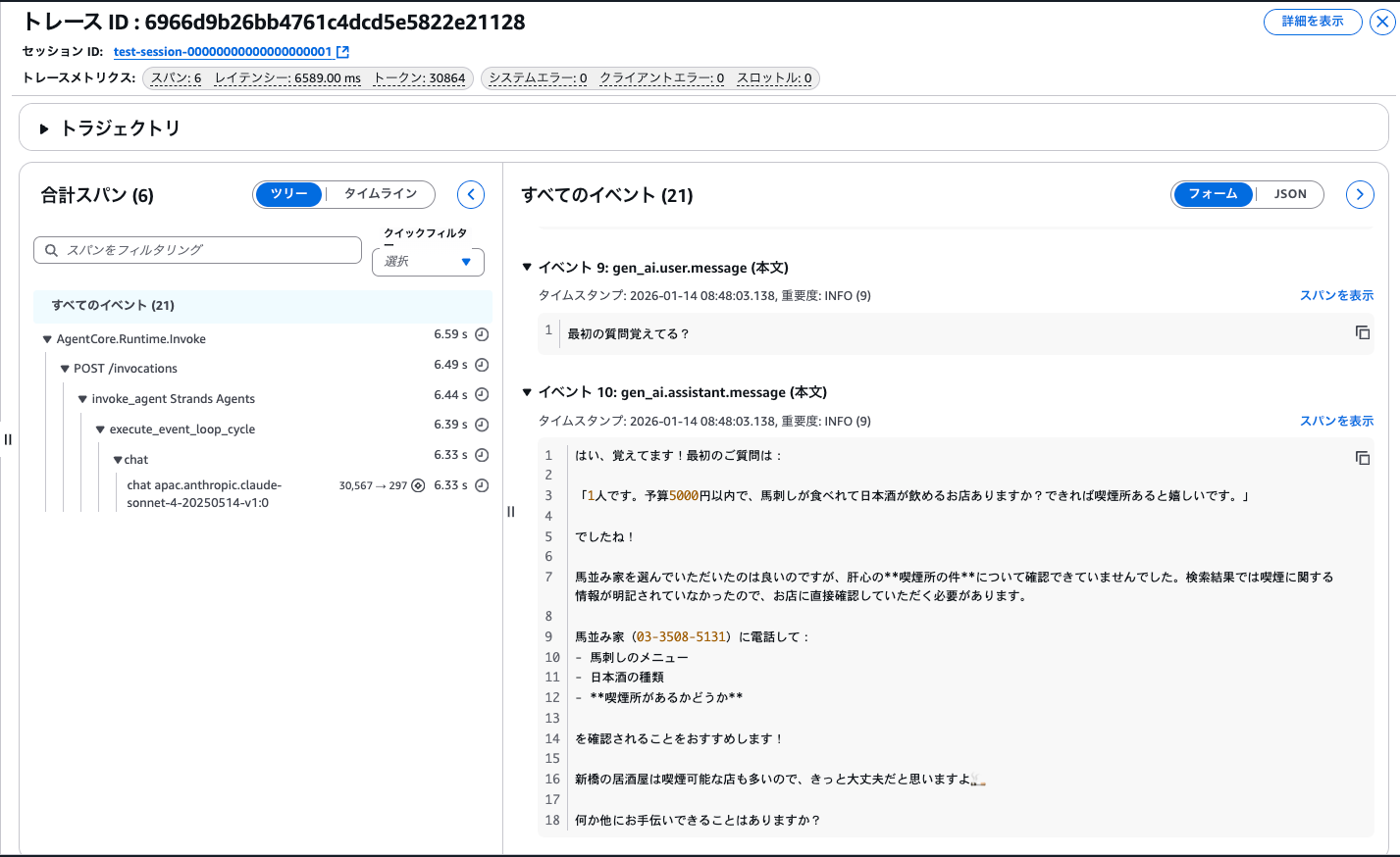Copy the event 9 user message text
This screenshot has height=857, width=1400.
[x=1363, y=332]
